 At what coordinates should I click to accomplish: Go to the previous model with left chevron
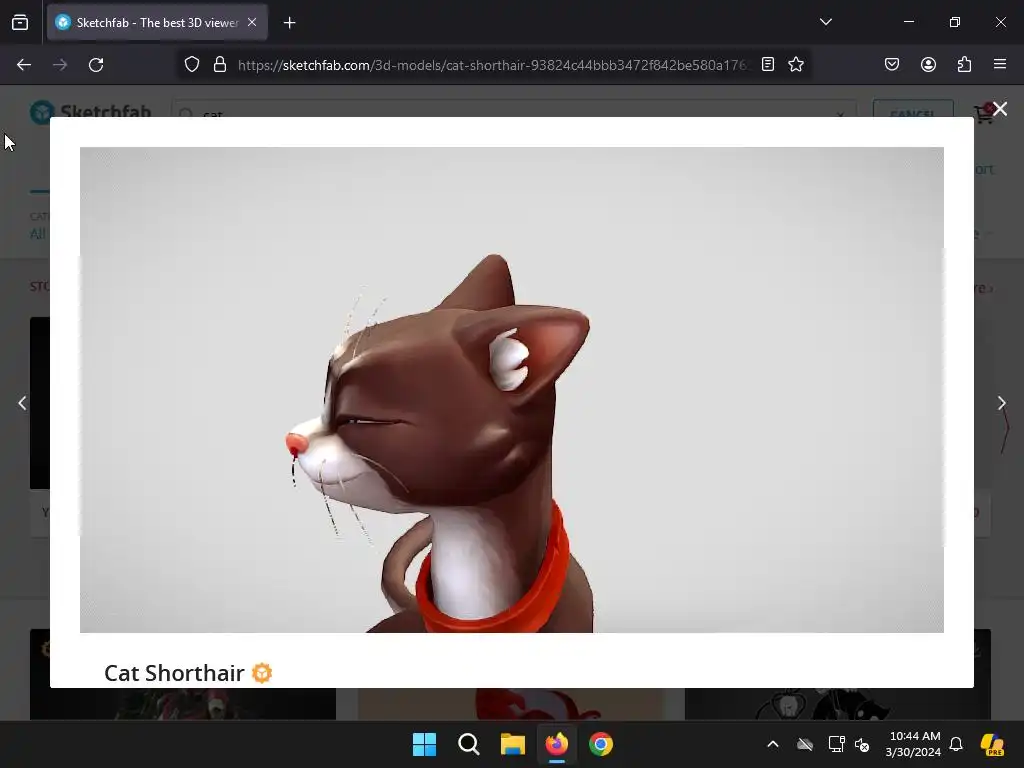pyautogui.click(x=22, y=404)
